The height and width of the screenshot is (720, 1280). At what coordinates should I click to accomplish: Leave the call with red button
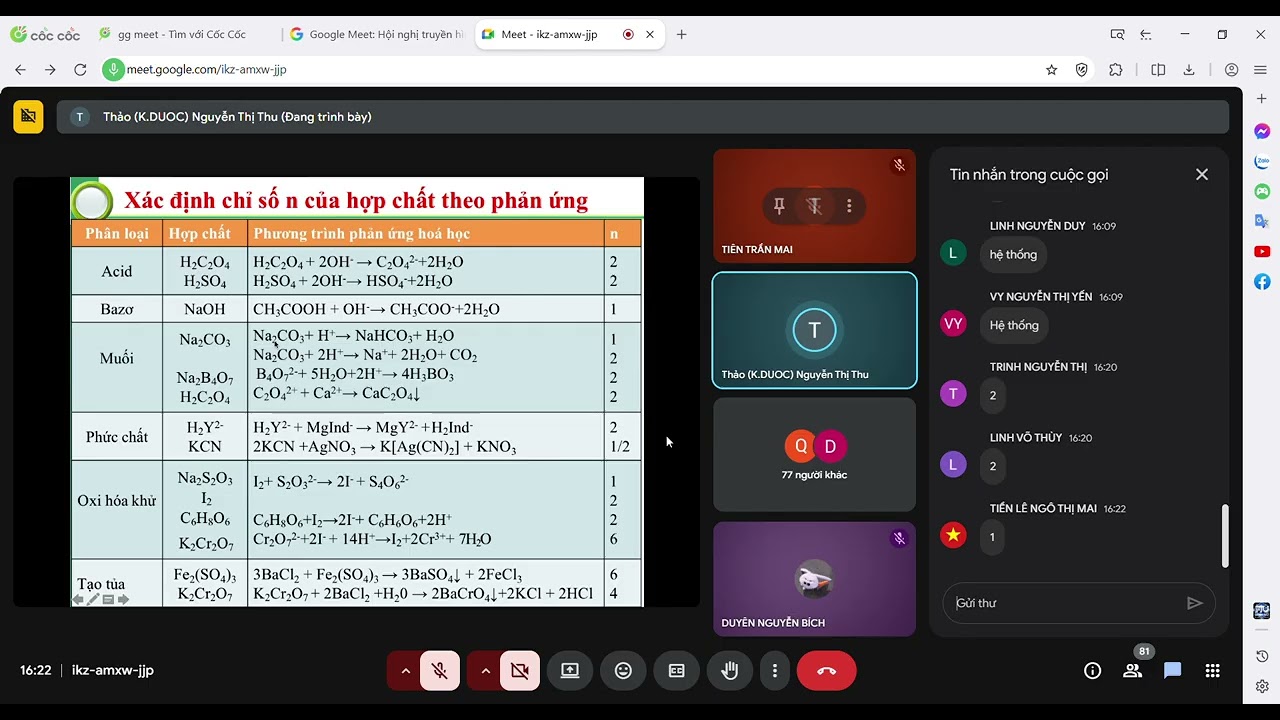[x=826, y=671]
